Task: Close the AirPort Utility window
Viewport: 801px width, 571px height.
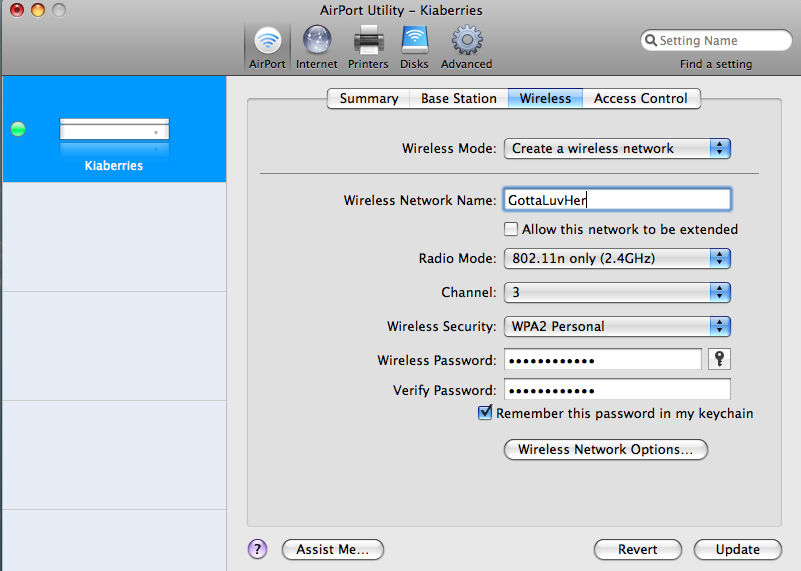Action: (17, 10)
